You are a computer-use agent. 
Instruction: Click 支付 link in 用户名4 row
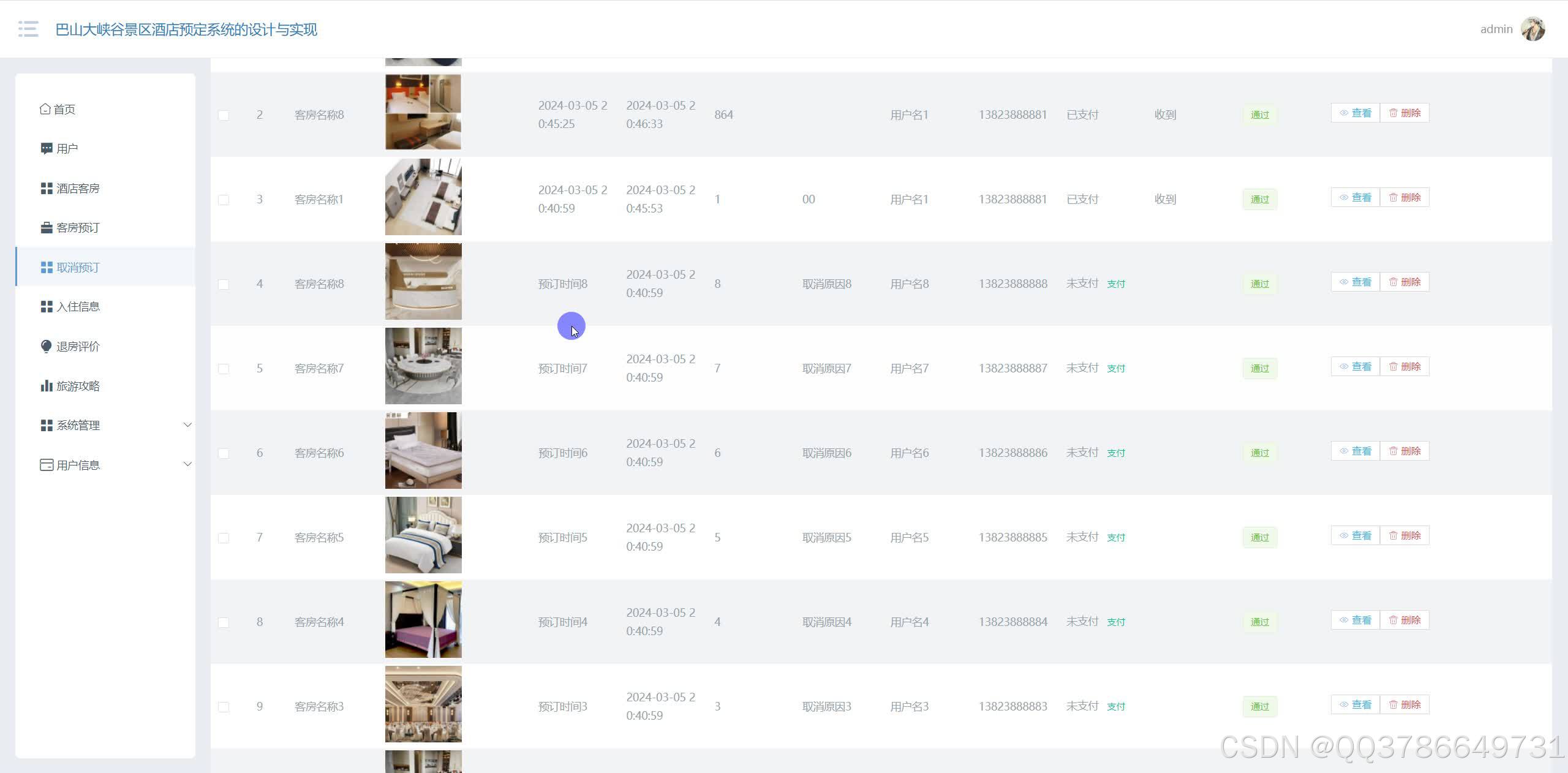1116,622
